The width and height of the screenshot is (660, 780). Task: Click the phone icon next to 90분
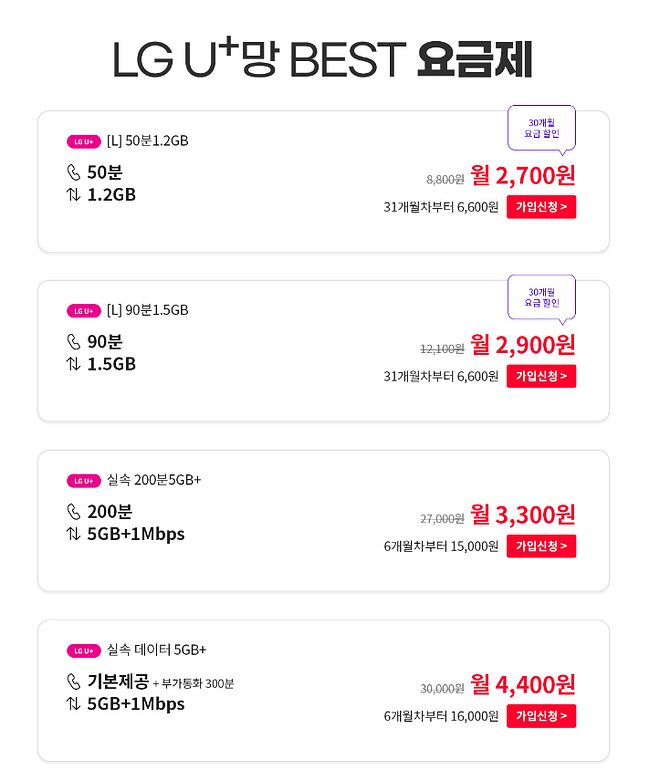73,342
